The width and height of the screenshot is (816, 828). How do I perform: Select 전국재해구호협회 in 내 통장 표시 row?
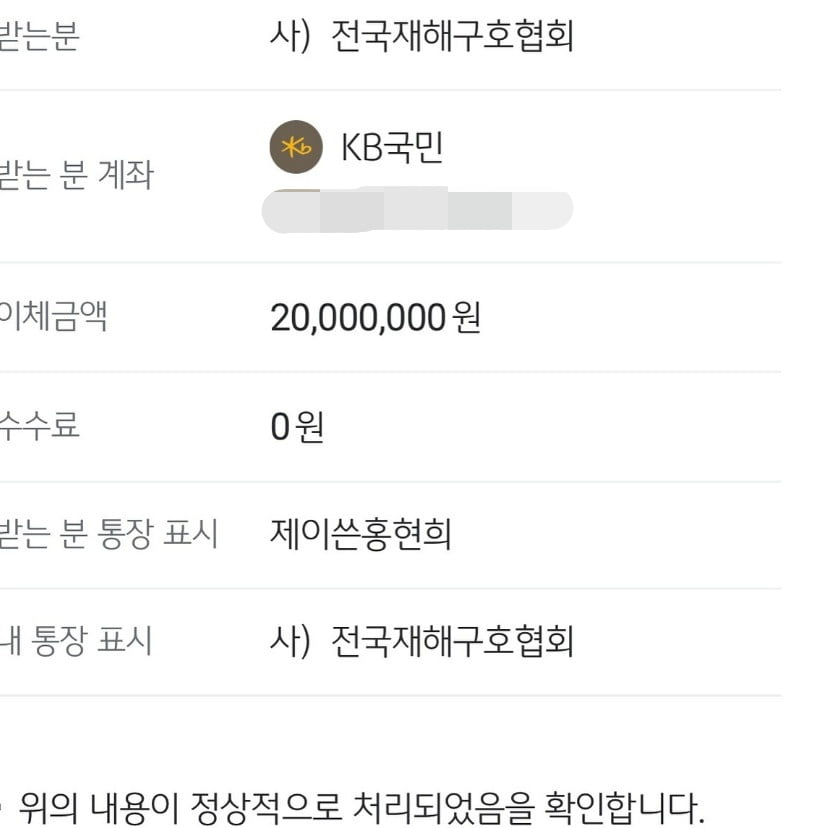click(452, 641)
